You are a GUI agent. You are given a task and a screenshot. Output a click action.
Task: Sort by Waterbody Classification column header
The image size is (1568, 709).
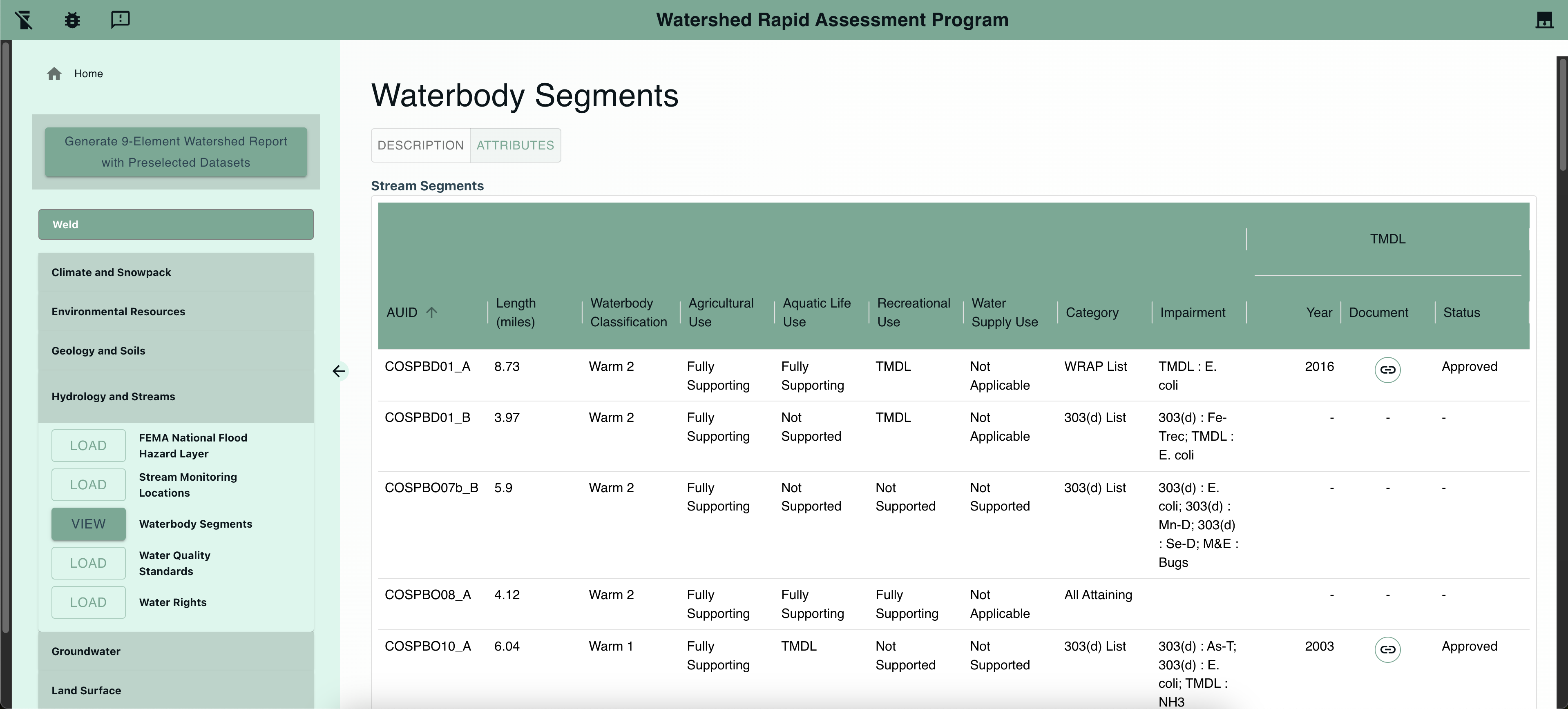click(628, 312)
